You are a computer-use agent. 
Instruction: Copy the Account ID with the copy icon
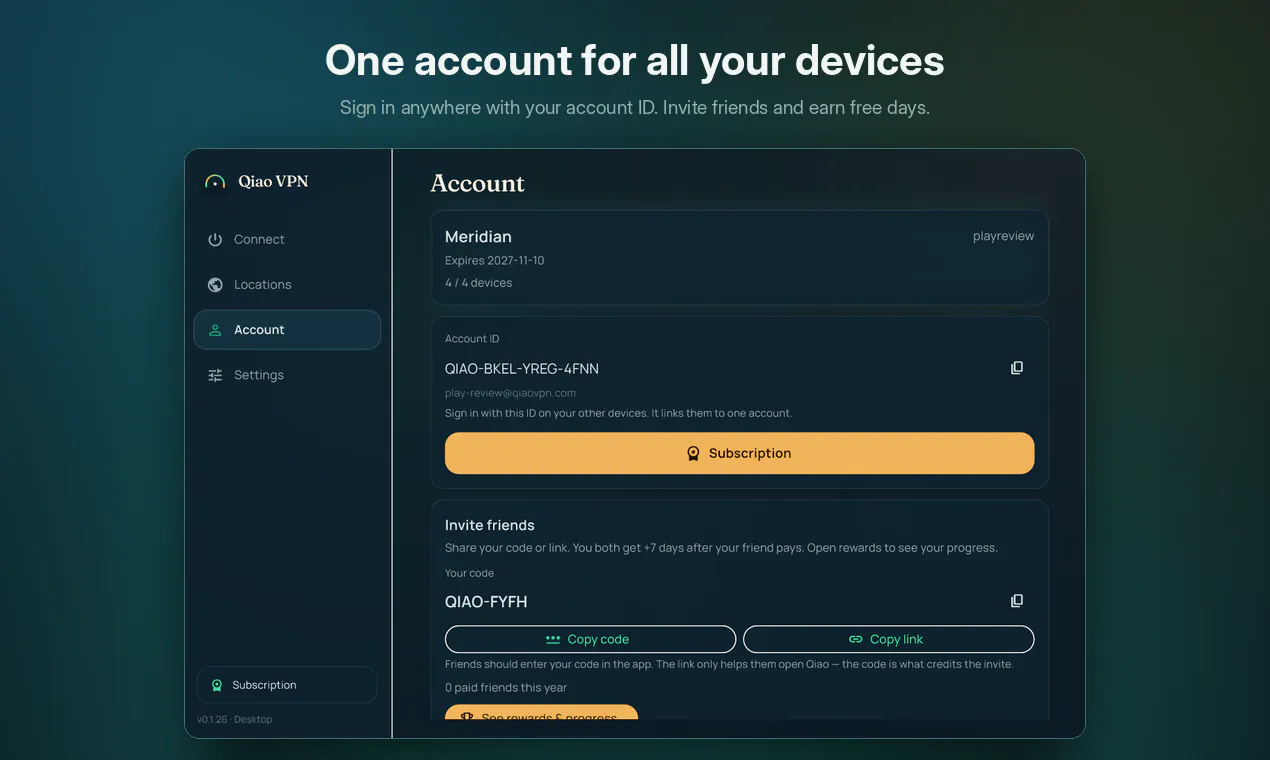(x=1017, y=368)
